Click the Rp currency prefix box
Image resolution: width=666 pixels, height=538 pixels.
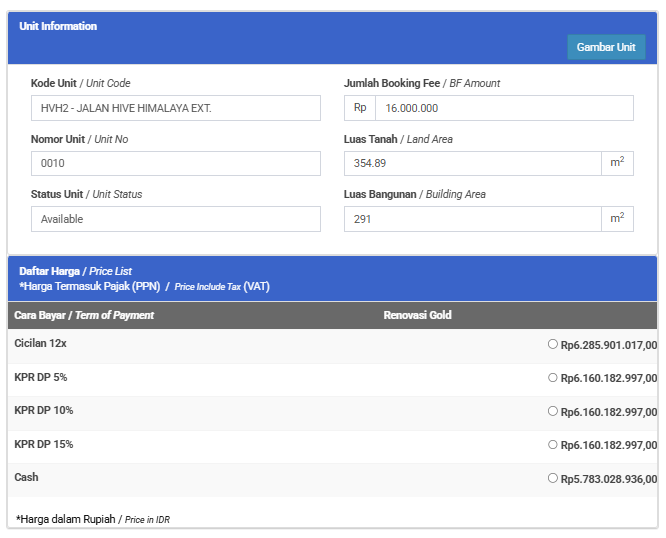click(360, 108)
